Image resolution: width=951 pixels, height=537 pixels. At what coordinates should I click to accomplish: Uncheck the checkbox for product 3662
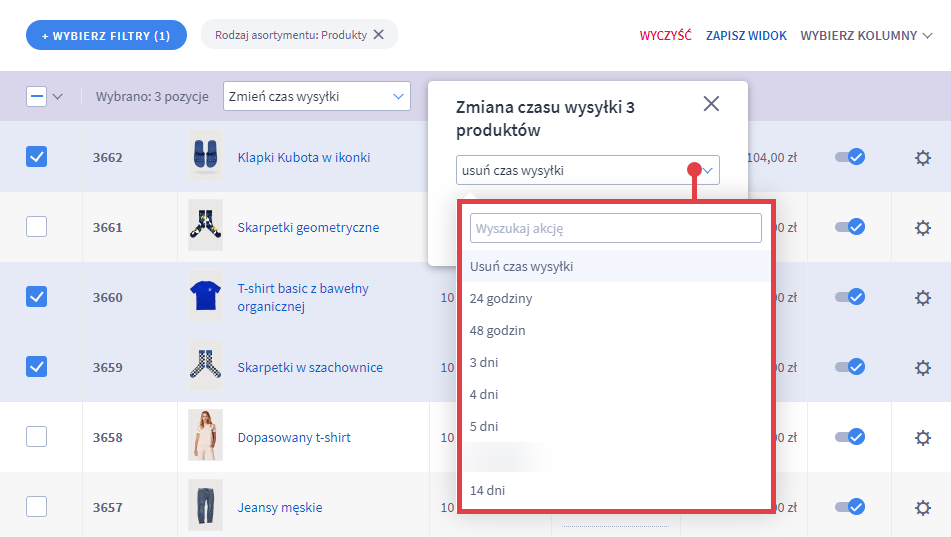pos(36,157)
